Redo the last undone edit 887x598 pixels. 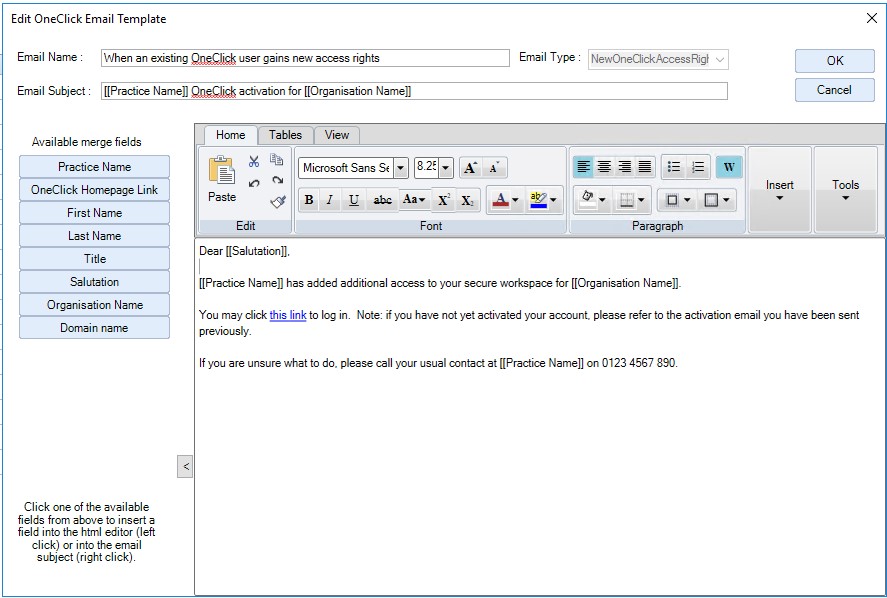pos(277,180)
